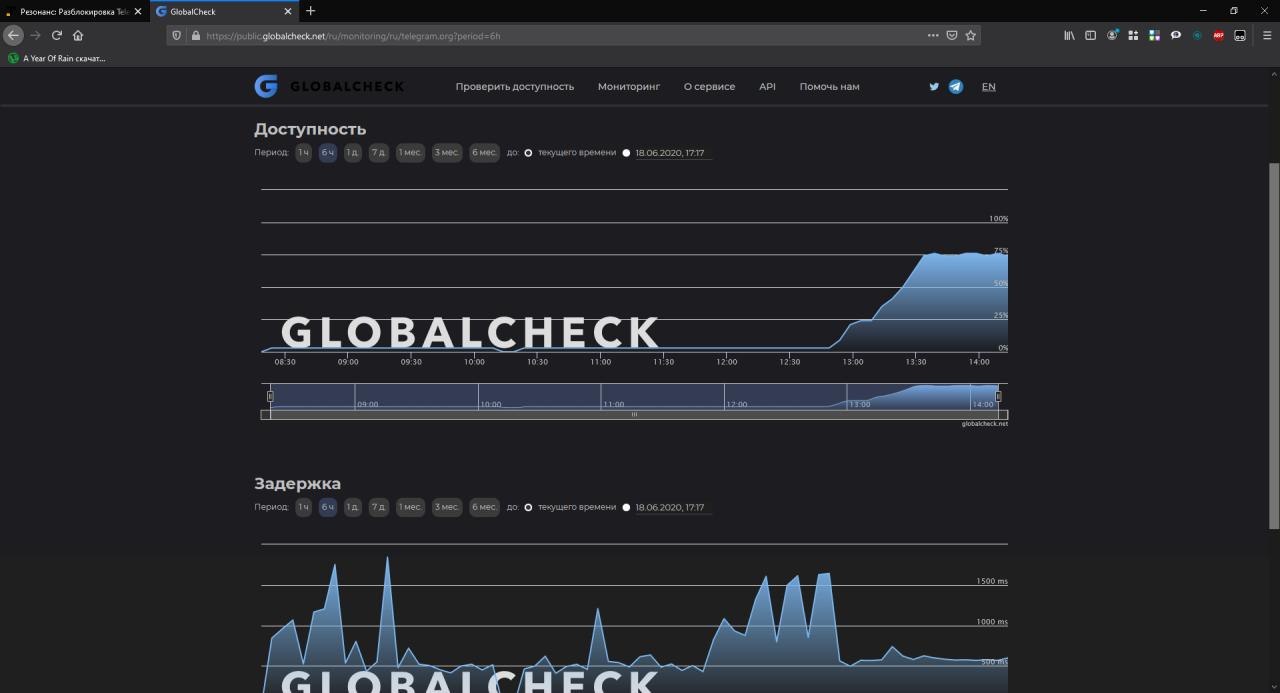Click the grid-plus extension icon
Screen dimensions: 1280x693
(1133, 35)
